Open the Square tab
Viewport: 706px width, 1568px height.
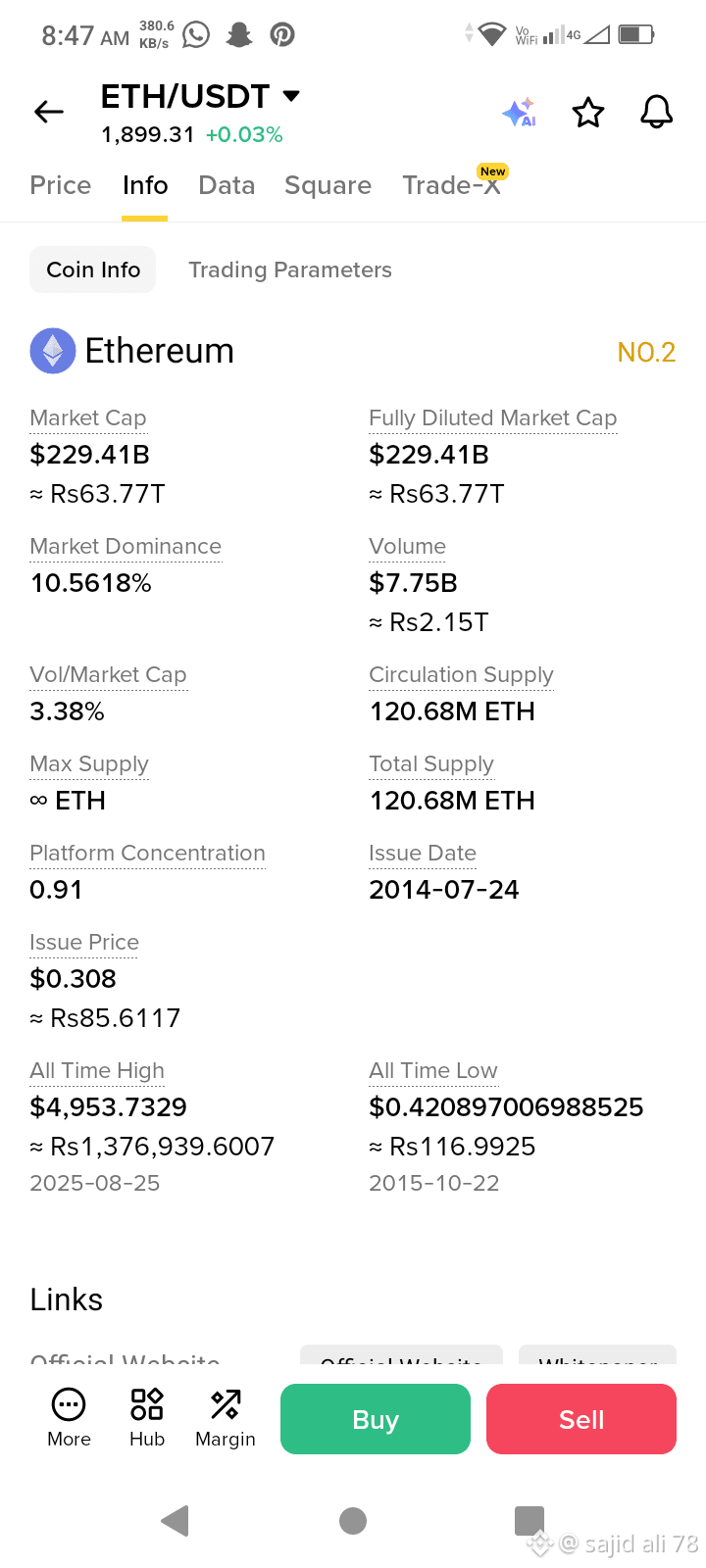328,185
